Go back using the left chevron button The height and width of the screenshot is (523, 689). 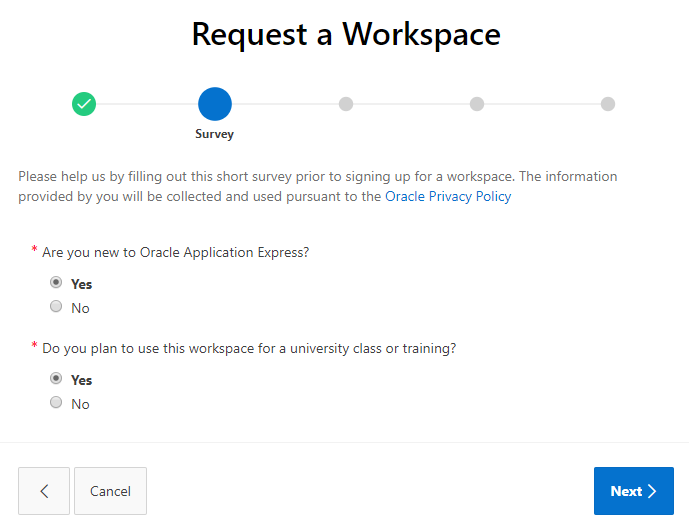44,491
